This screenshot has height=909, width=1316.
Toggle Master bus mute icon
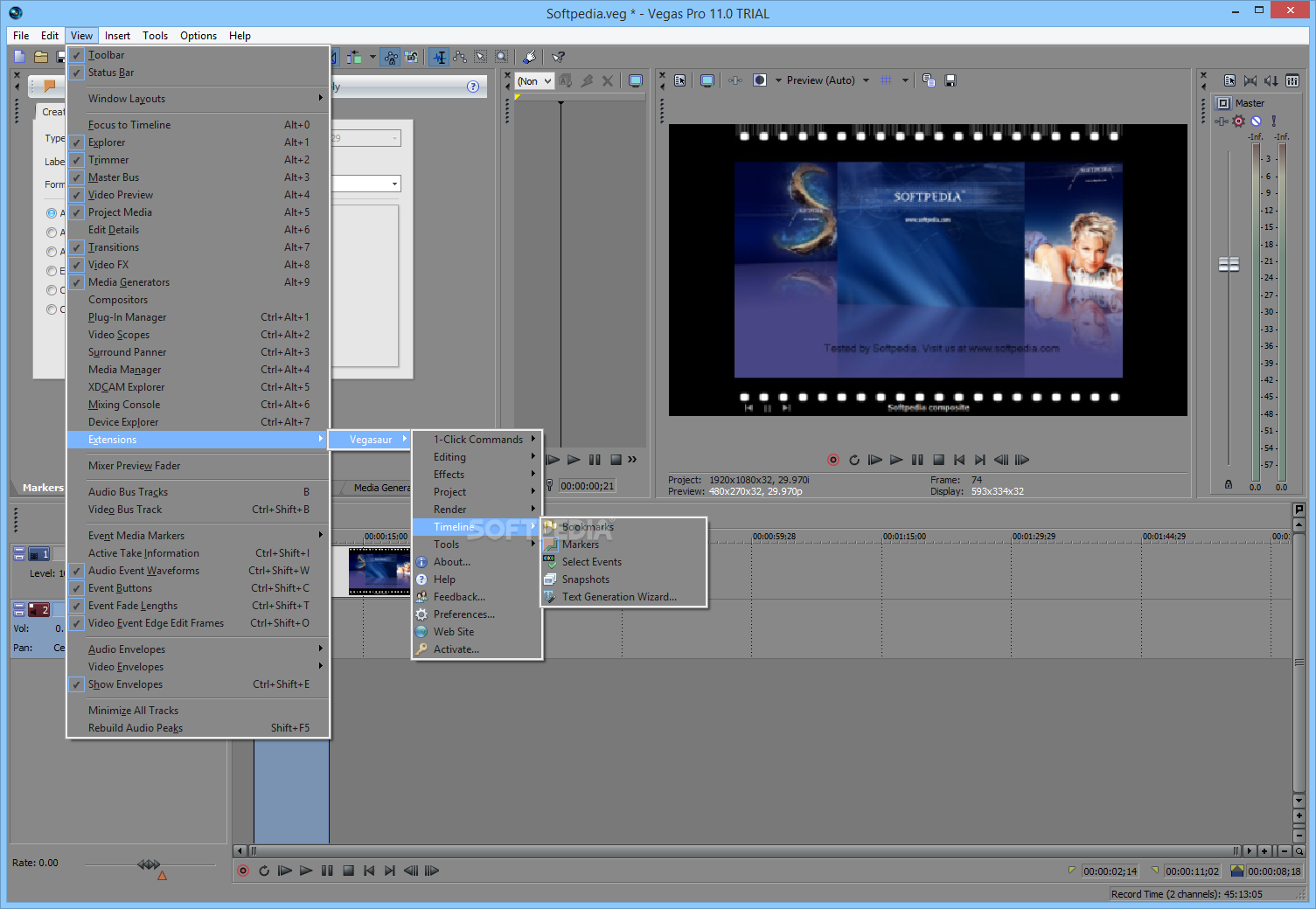point(1256,121)
